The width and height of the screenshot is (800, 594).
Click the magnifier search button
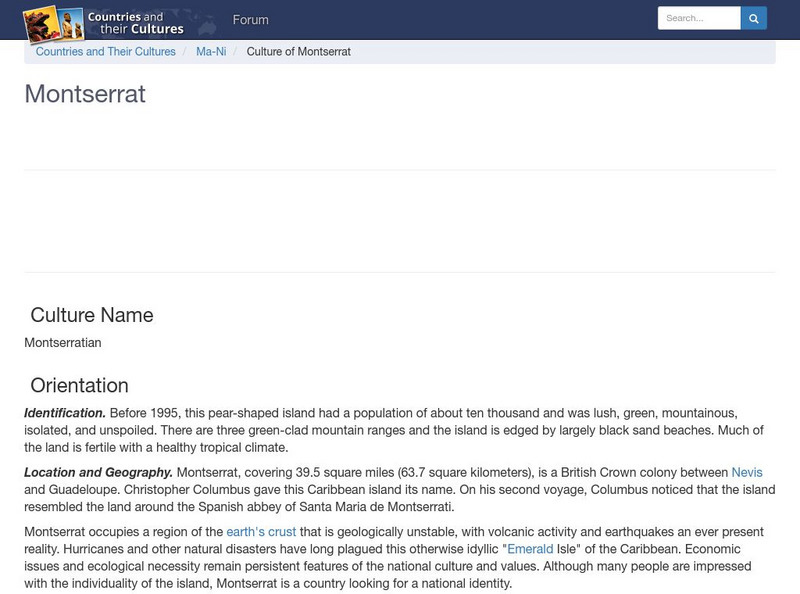(x=754, y=18)
